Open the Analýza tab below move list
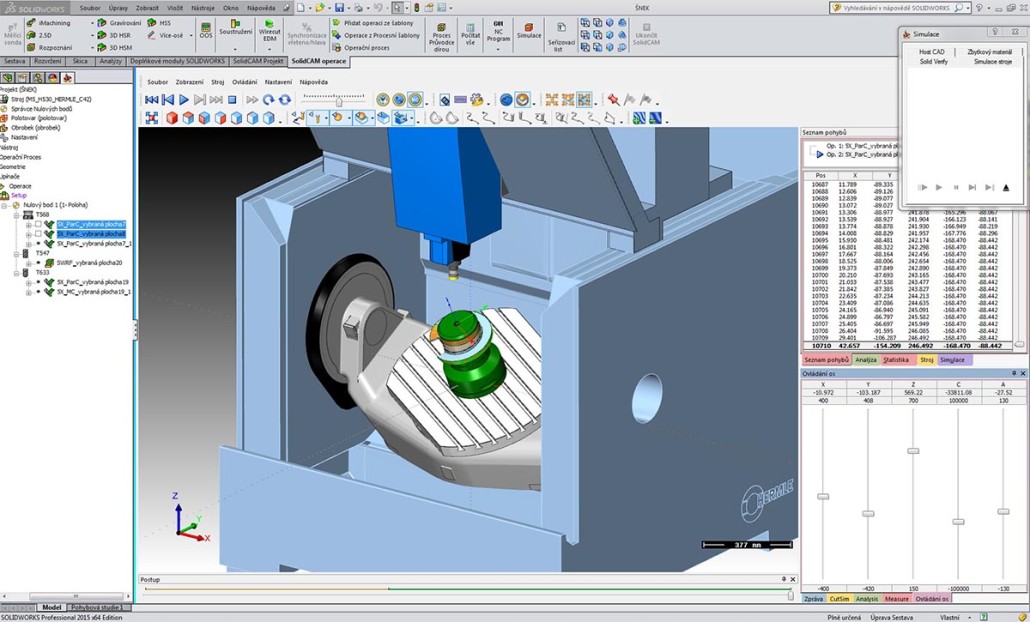1030x622 pixels. [x=866, y=360]
